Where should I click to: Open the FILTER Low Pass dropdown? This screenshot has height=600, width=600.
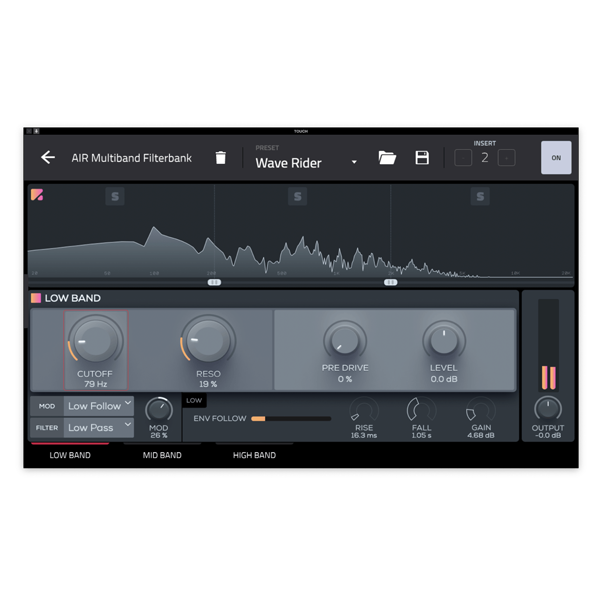(x=99, y=427)
